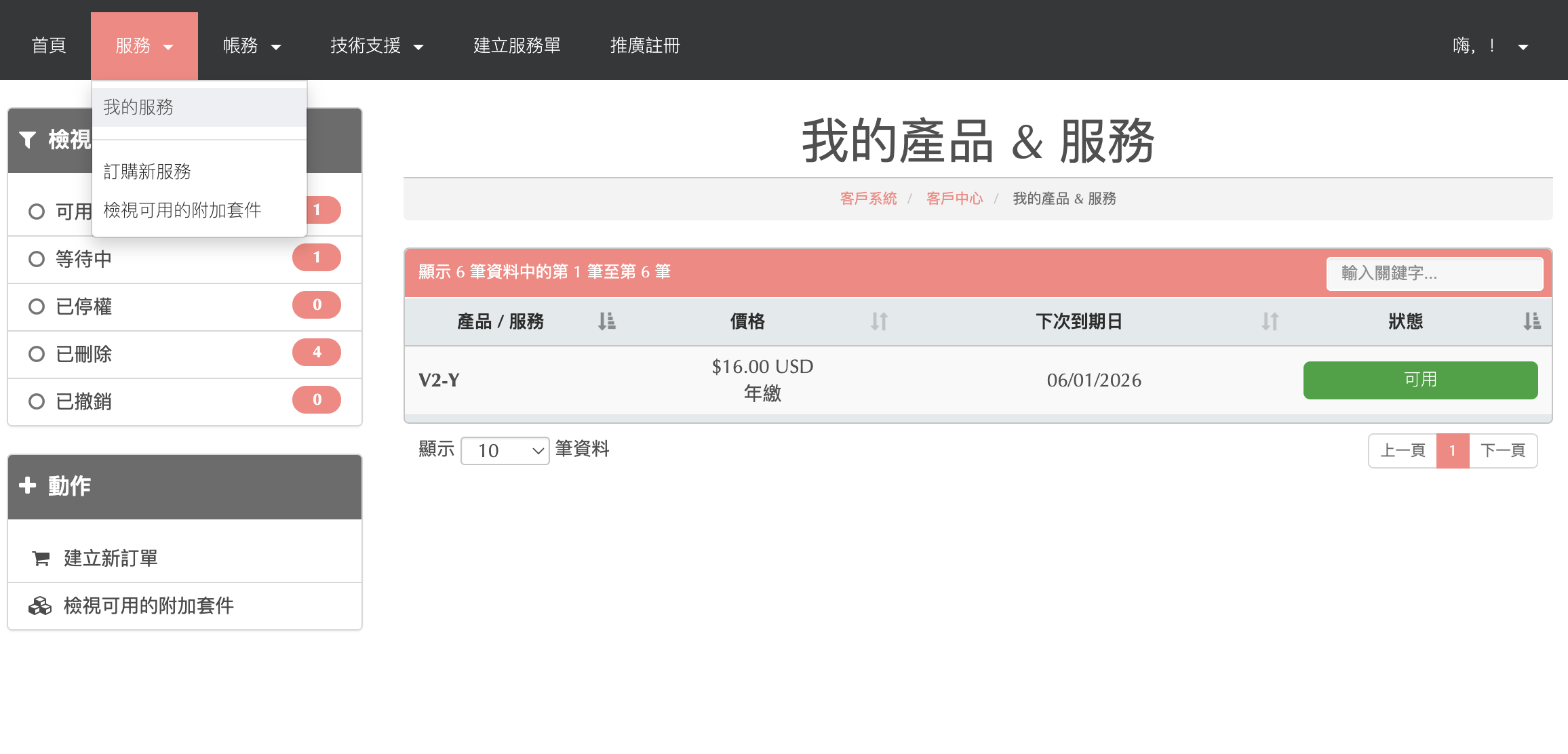Open the 客戶中心 breadcrumb link
This screenshot has width=1568, height=754.
954,199
